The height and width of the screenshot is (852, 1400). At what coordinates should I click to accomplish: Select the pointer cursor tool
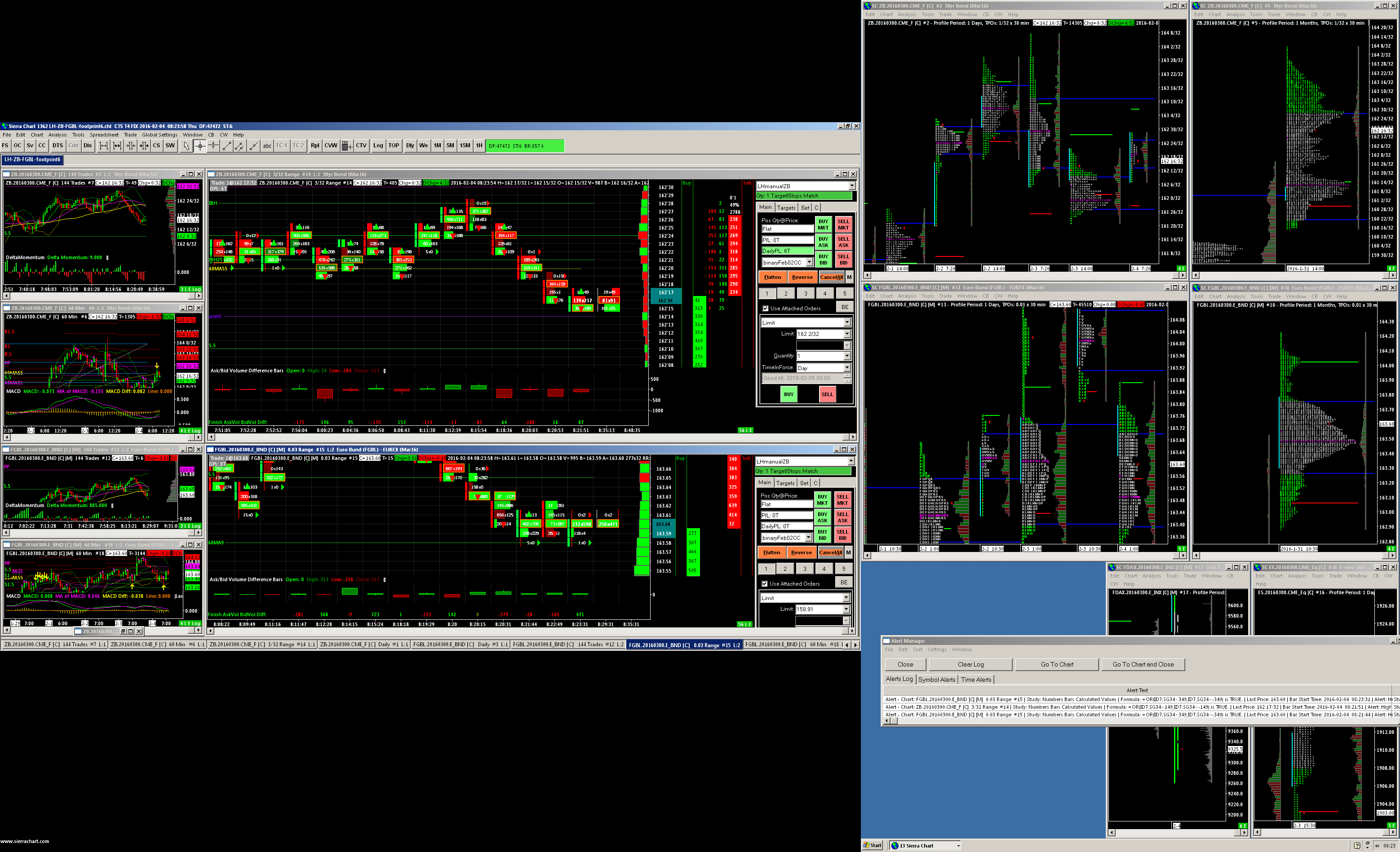(186, 146)
